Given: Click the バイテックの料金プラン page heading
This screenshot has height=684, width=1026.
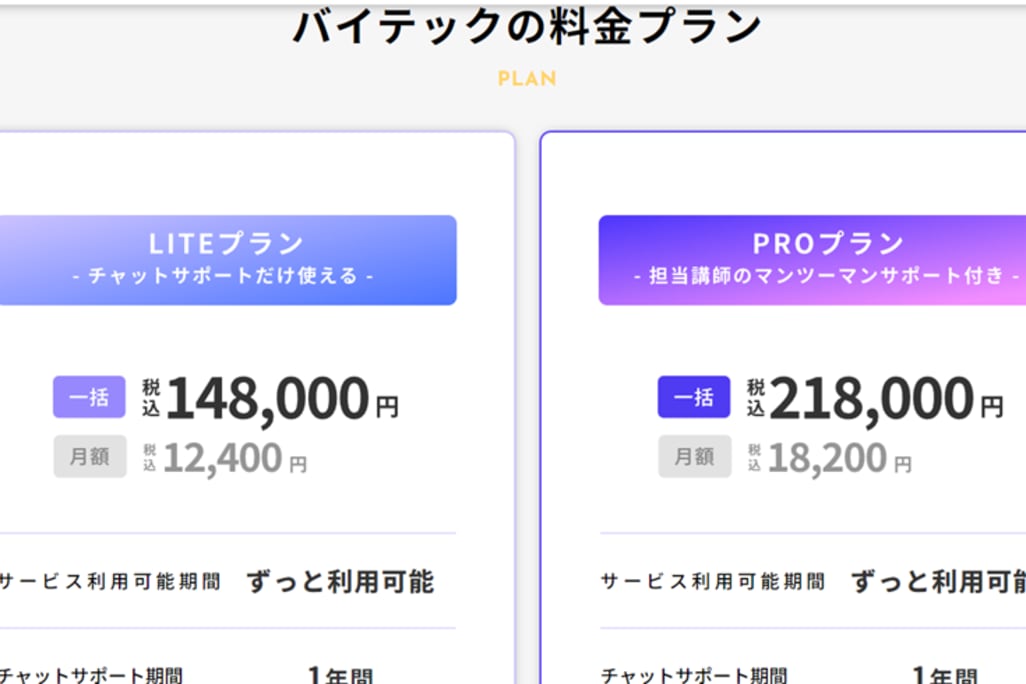Looking at the screenshot, I should tap(527, 26).
